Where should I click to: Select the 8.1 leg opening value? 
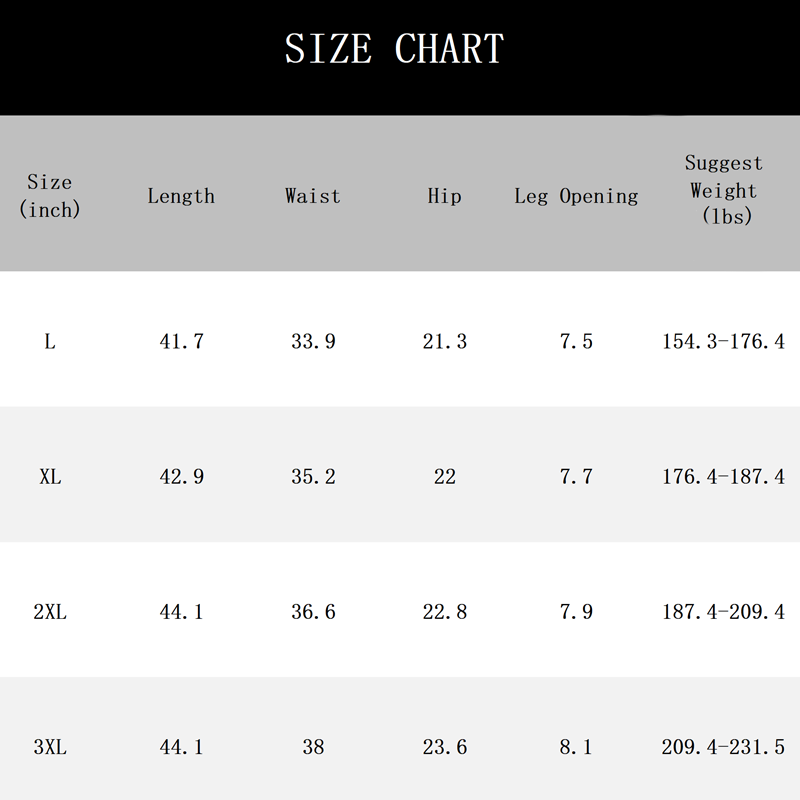576,747
